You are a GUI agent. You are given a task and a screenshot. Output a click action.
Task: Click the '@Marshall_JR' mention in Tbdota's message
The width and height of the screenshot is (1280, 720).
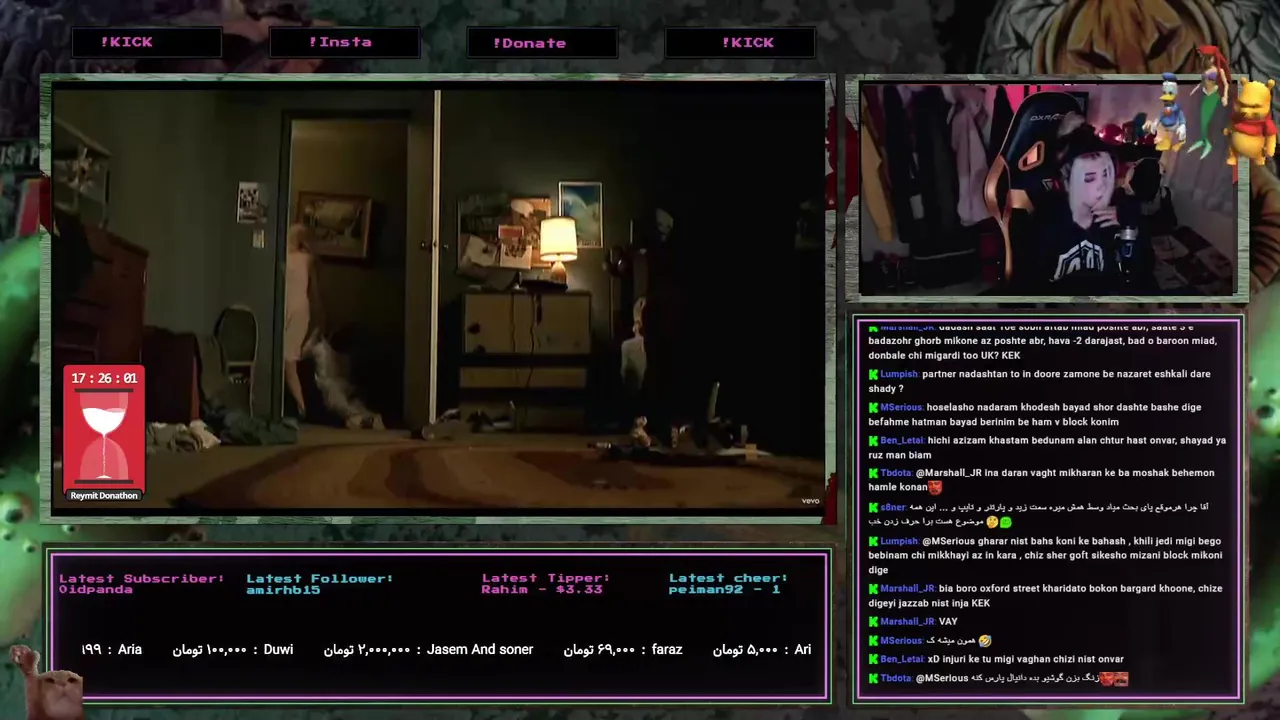click(949, 474)
